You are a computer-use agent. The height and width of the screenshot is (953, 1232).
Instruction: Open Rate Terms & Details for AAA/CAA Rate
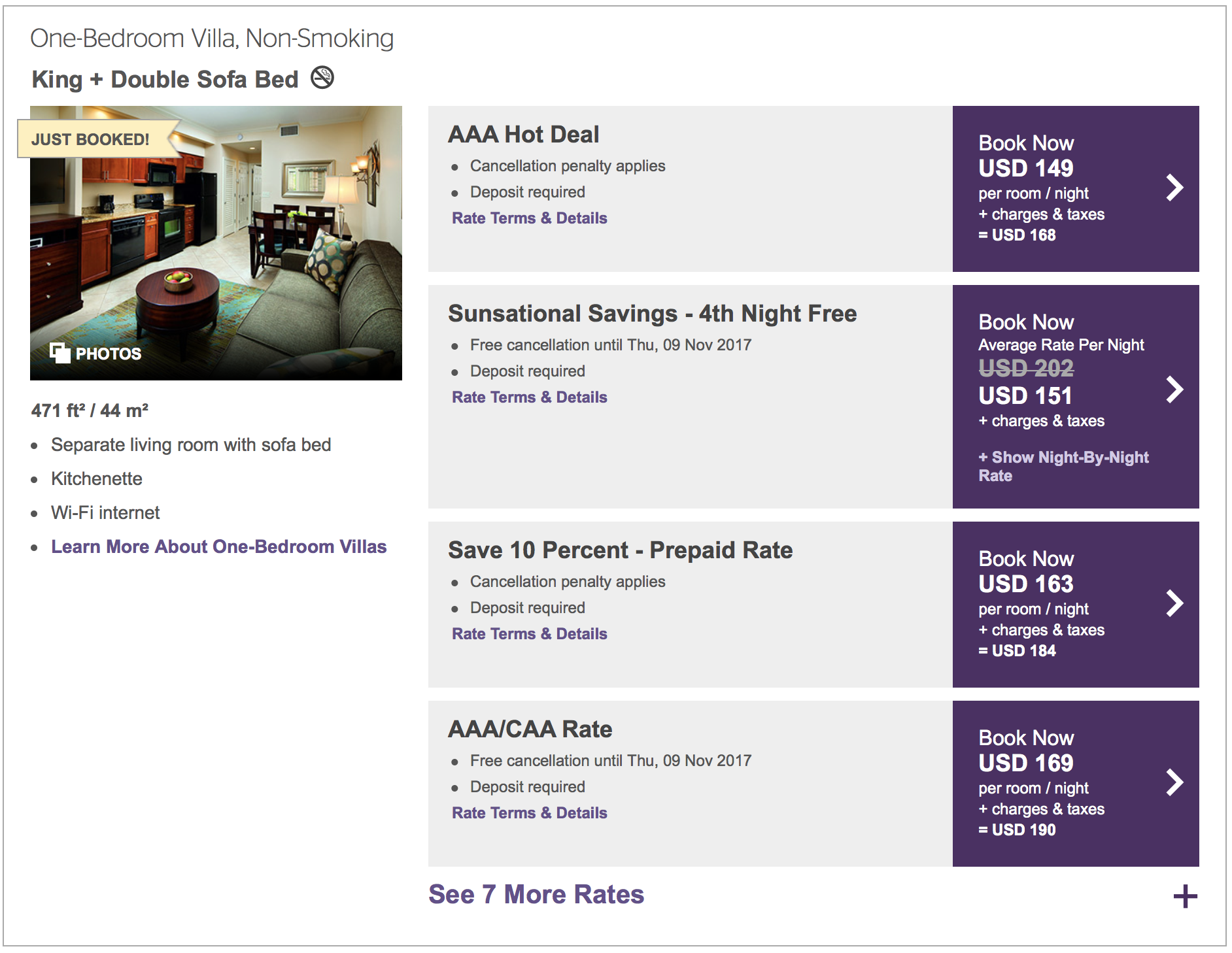[x=530, y=812]
